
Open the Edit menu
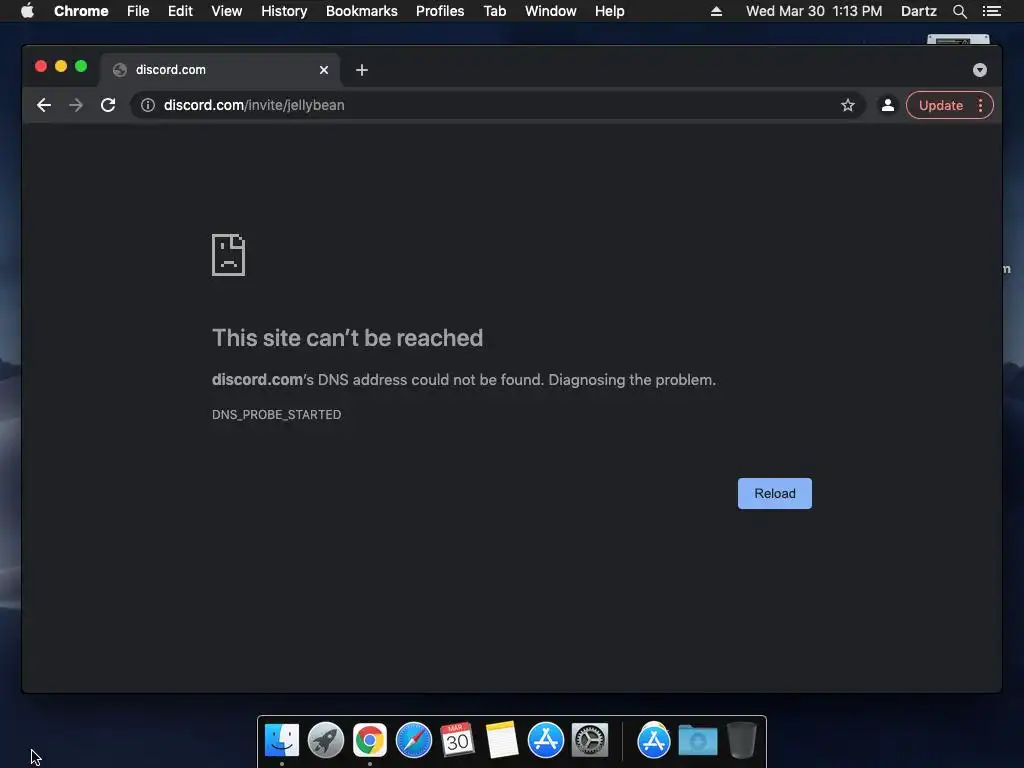coord(180,11)
